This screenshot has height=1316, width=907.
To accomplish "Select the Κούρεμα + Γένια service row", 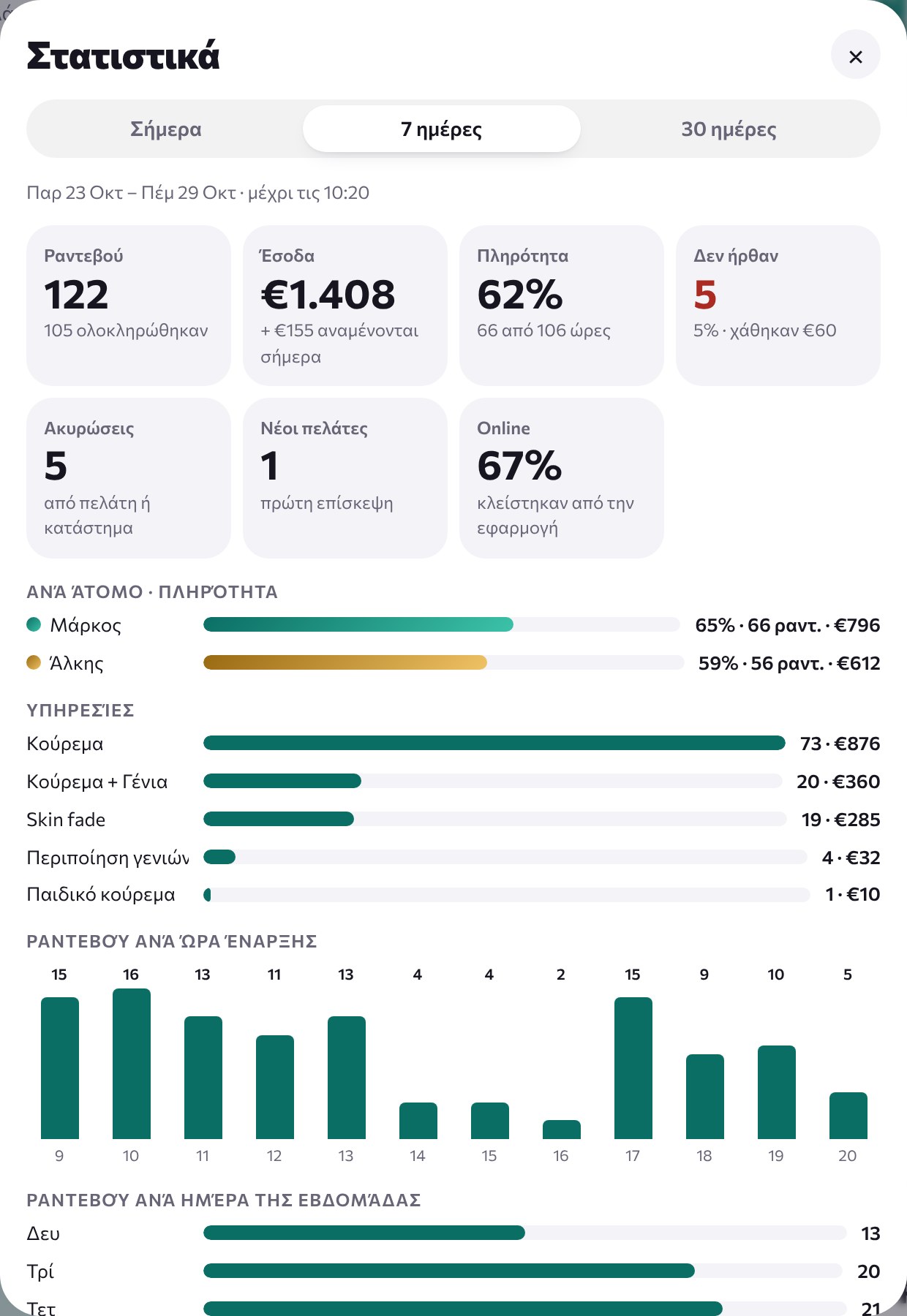I will (453, 782).
